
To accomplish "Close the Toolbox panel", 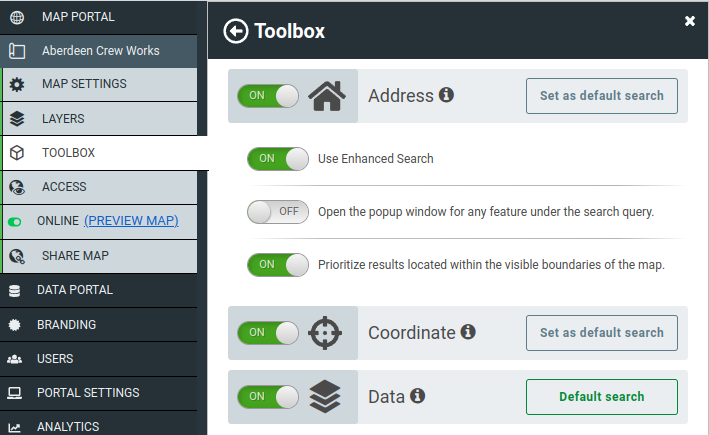I will 690,21.
